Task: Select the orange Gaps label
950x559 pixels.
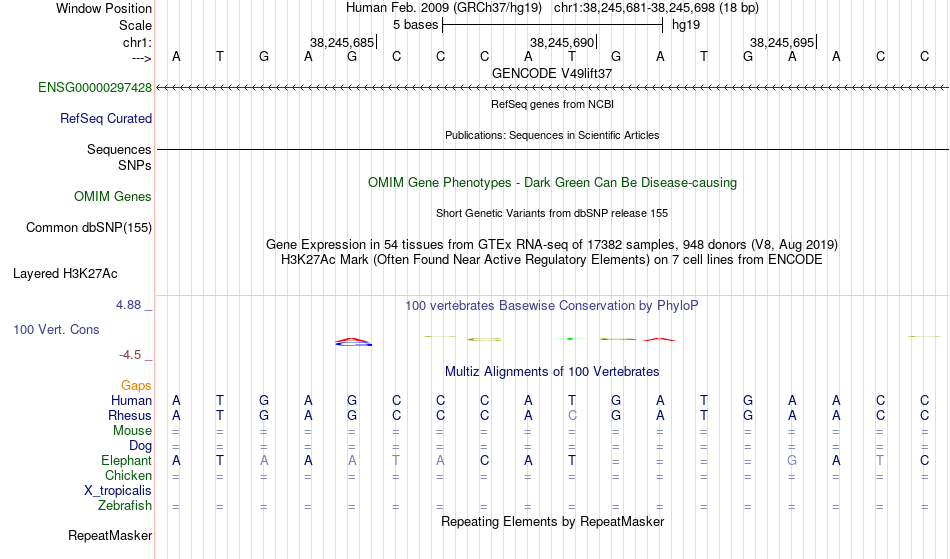Action: coord(136,386)
